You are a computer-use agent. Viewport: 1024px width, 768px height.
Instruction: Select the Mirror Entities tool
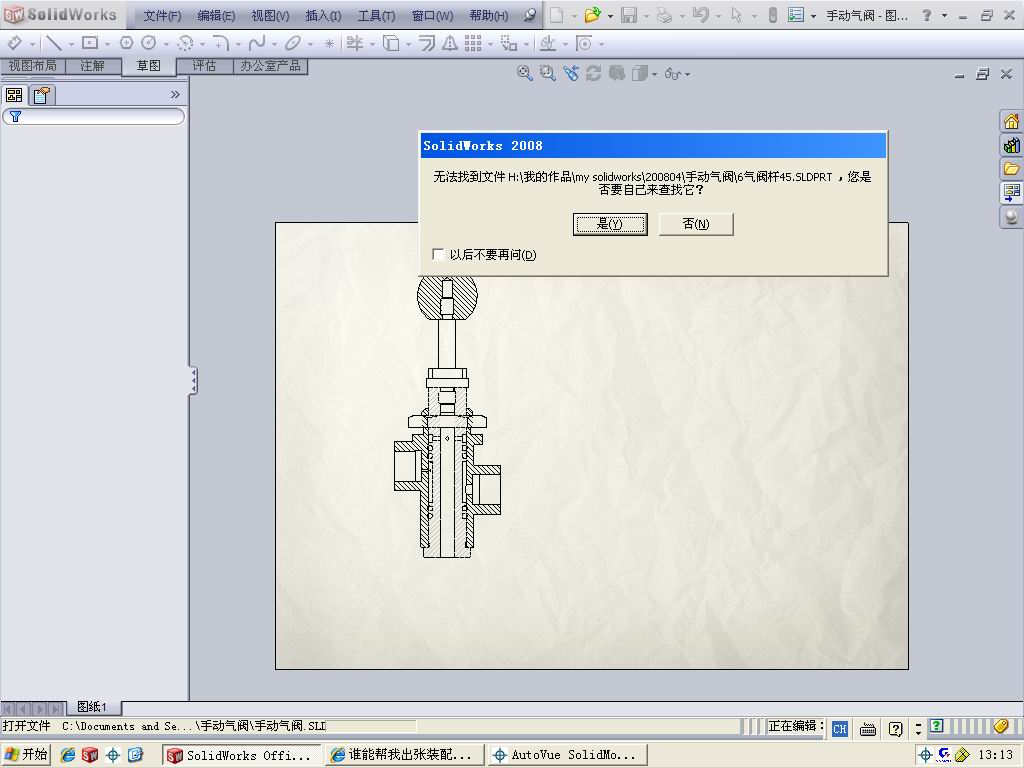[450, 43]
